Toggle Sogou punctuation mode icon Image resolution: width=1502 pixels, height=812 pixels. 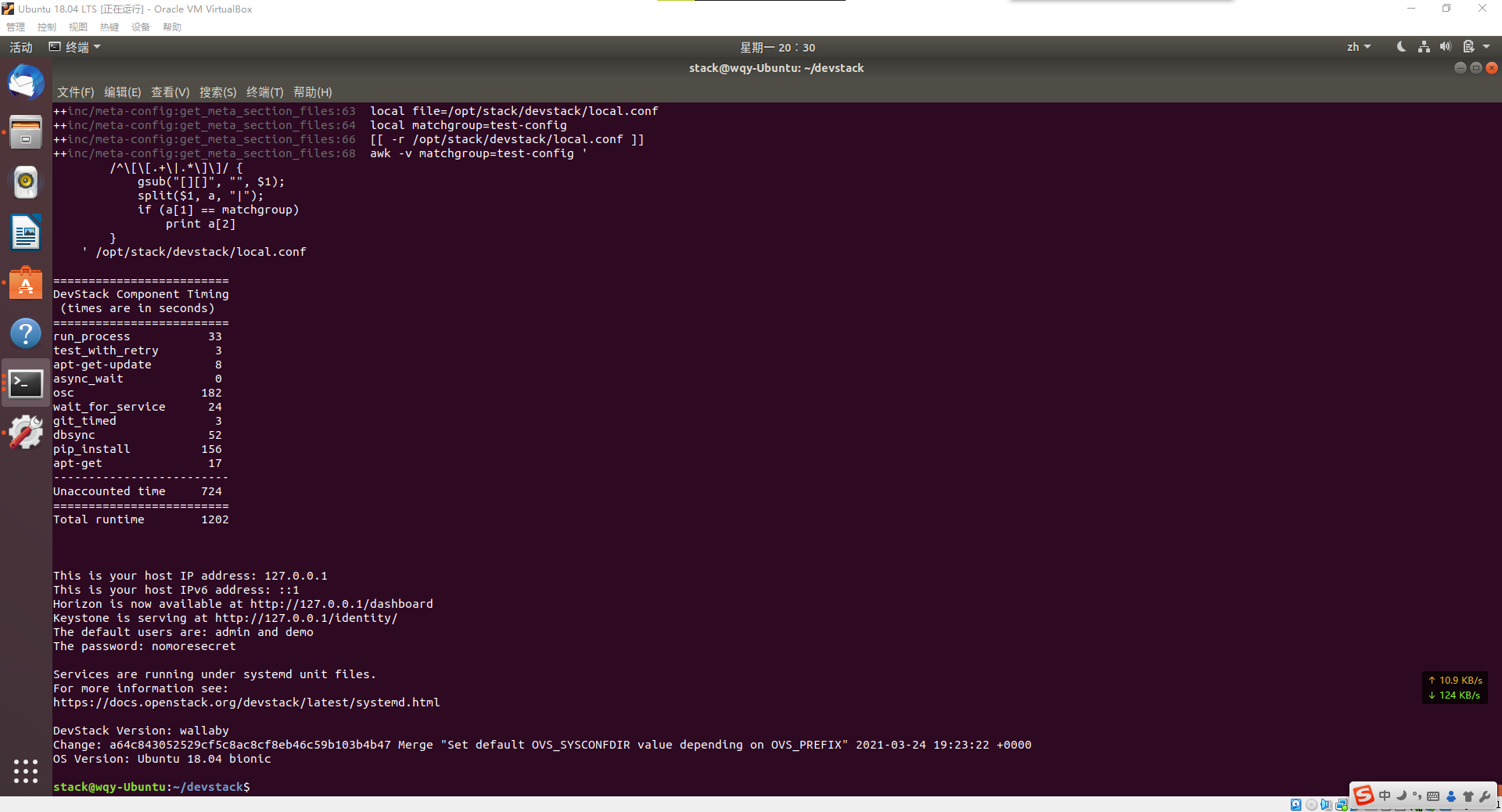coord(1418,796)
